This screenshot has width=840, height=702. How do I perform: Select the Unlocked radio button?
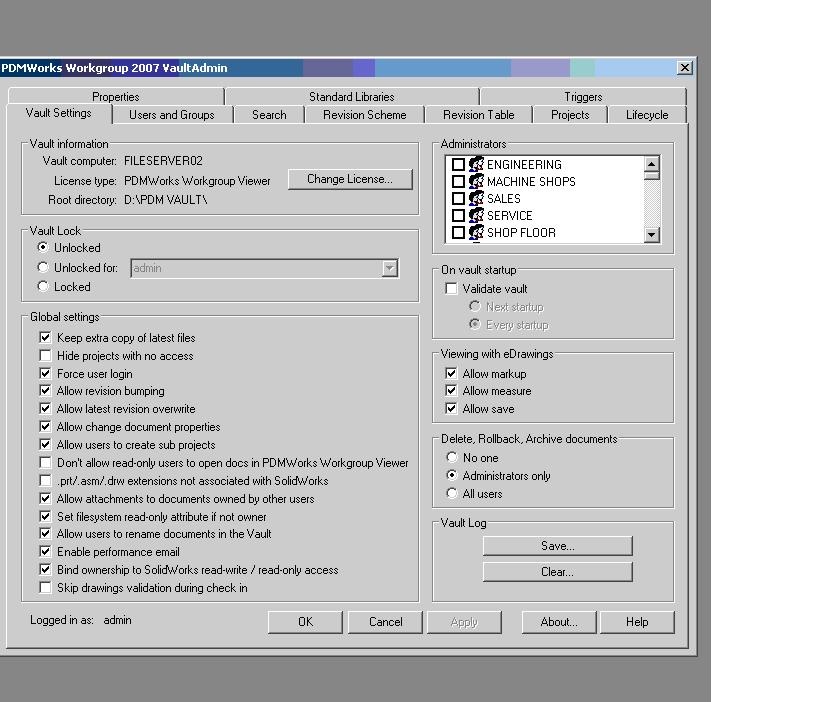pyautogui.click(x=43, y=248)
